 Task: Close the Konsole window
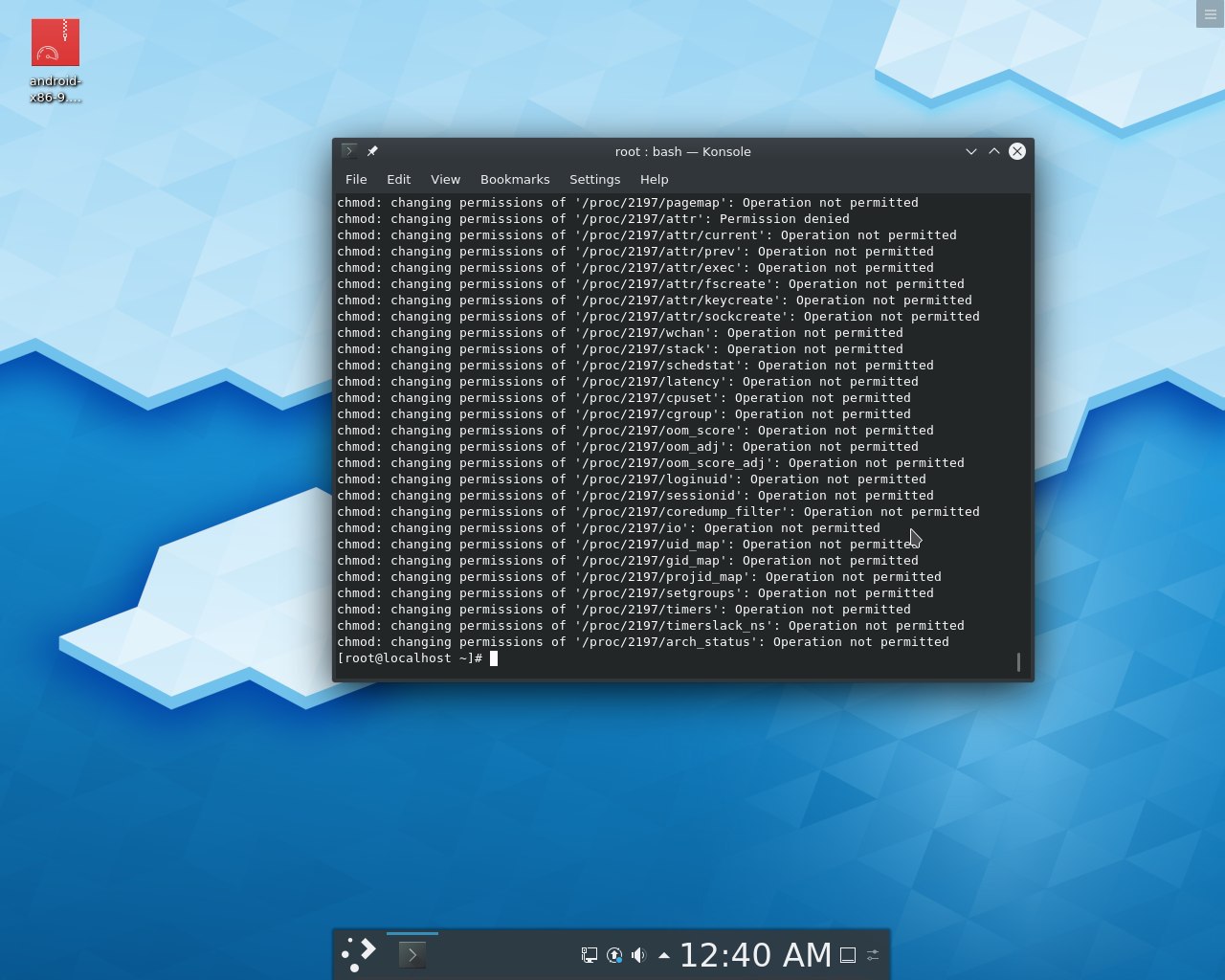(1017, 151)
